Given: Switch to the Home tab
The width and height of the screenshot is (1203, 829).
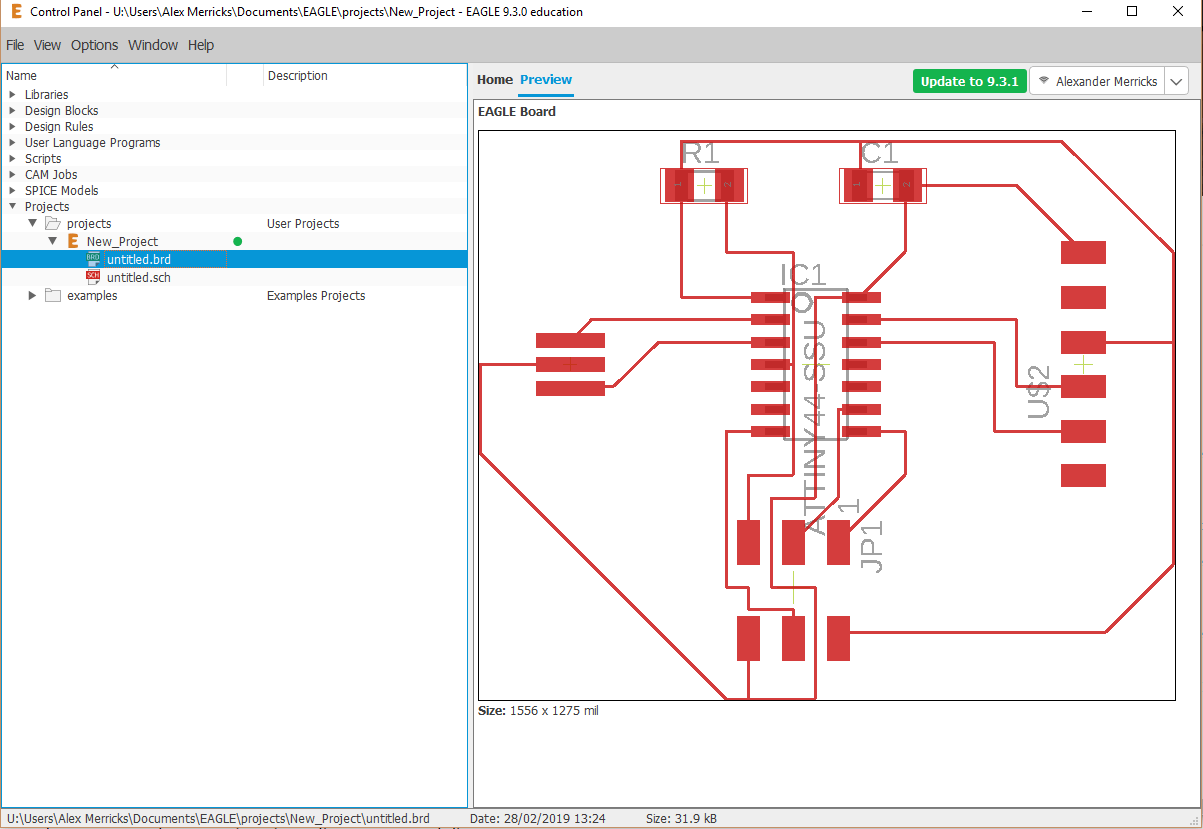Looking at the screenshot, I should click(494, 80).
